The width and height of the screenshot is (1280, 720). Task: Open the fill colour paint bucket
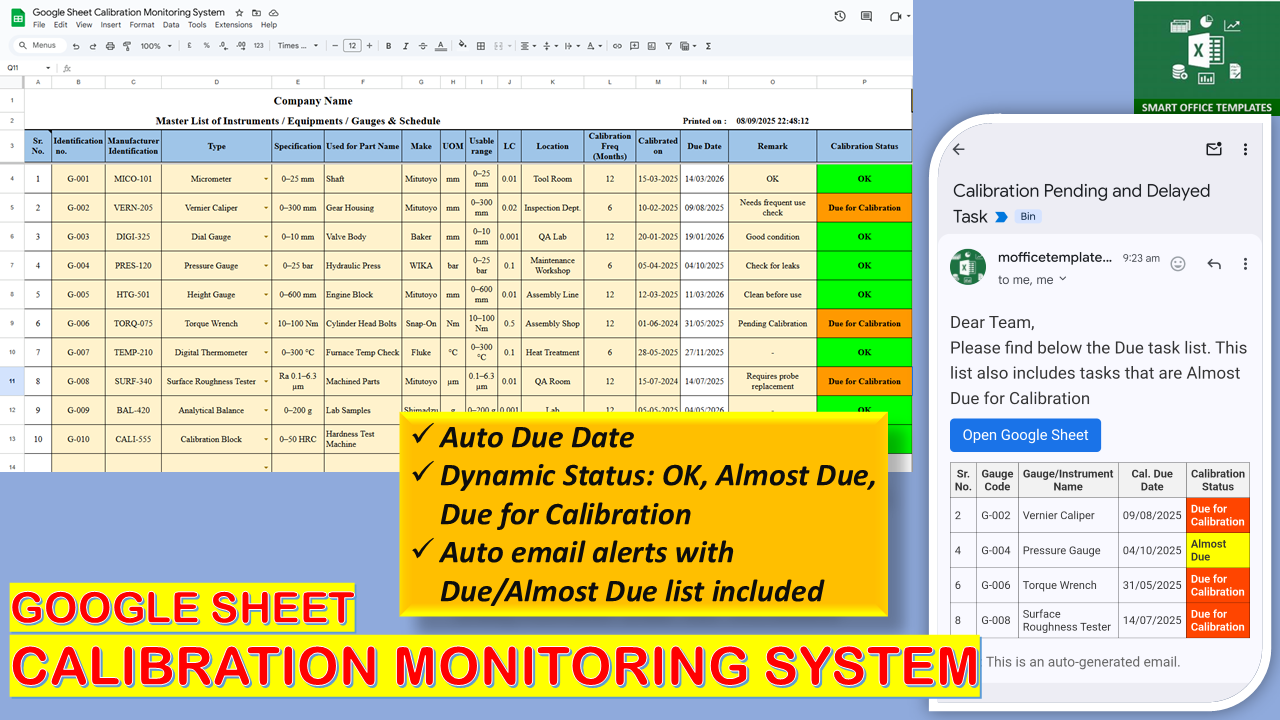[x=464, y=46]
